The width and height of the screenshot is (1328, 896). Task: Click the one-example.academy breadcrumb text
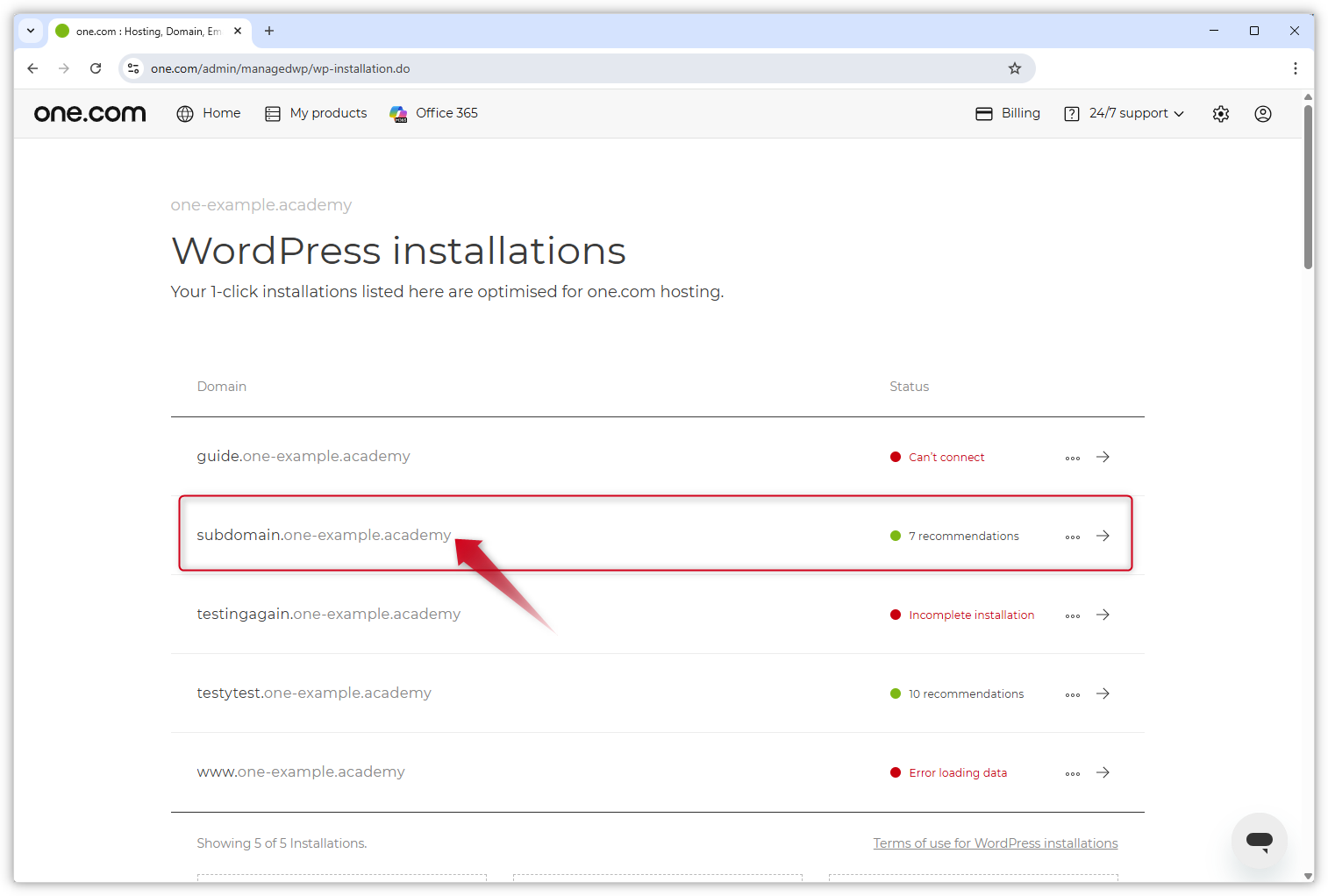[261, 205]
